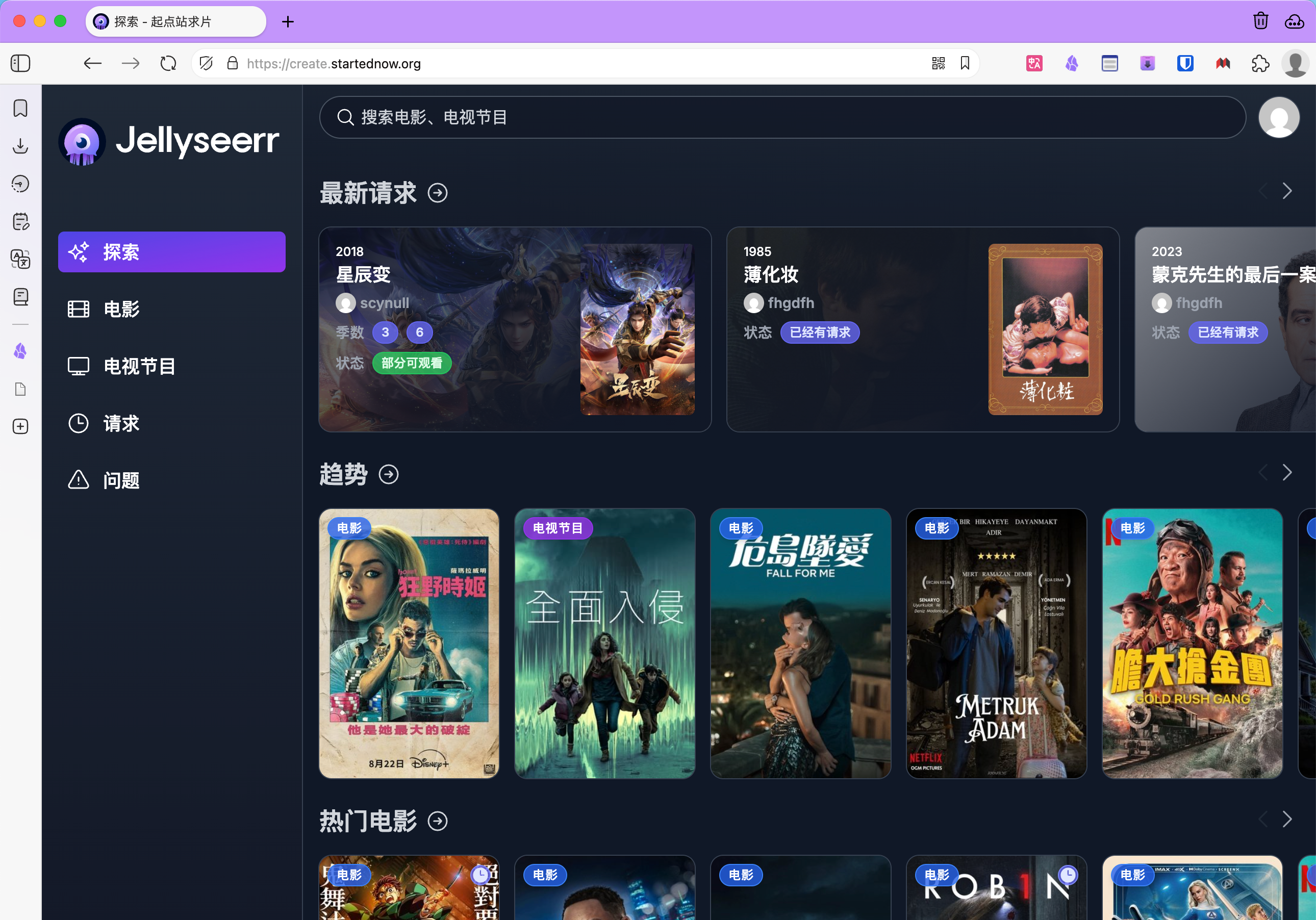Open the 危島墜愛 Fall For Me poster
Screen dimensions: 1316x920
coord(801,644)
